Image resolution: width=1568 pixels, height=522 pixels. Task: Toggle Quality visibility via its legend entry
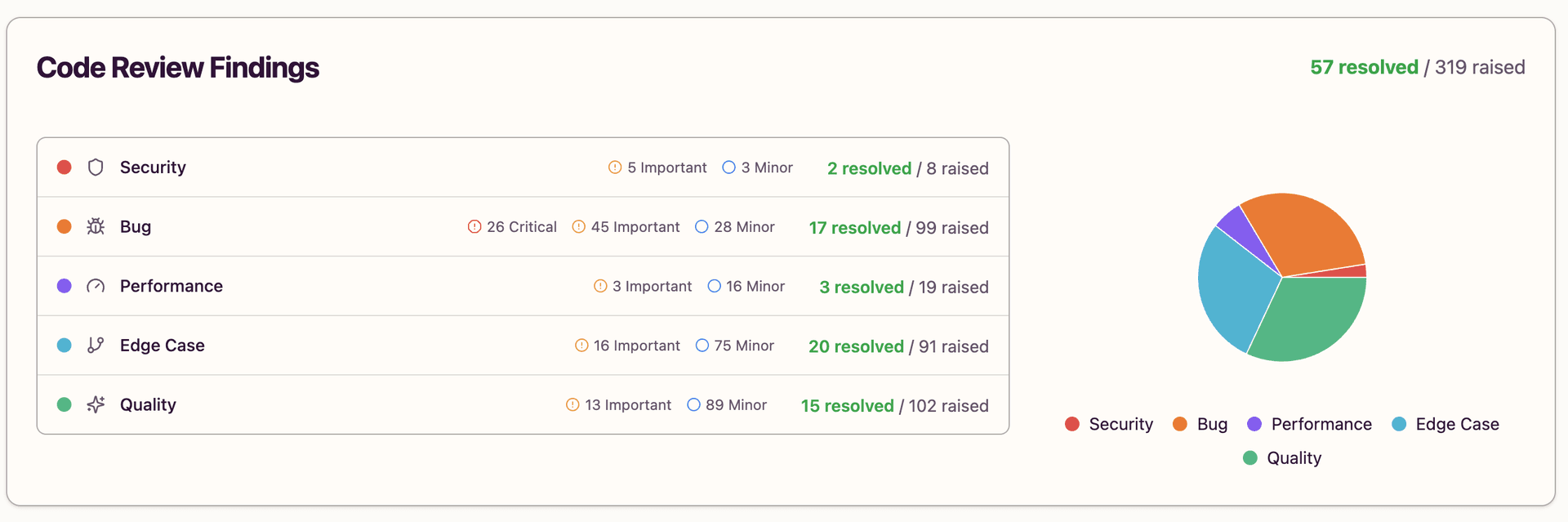tap(1282, 457)
